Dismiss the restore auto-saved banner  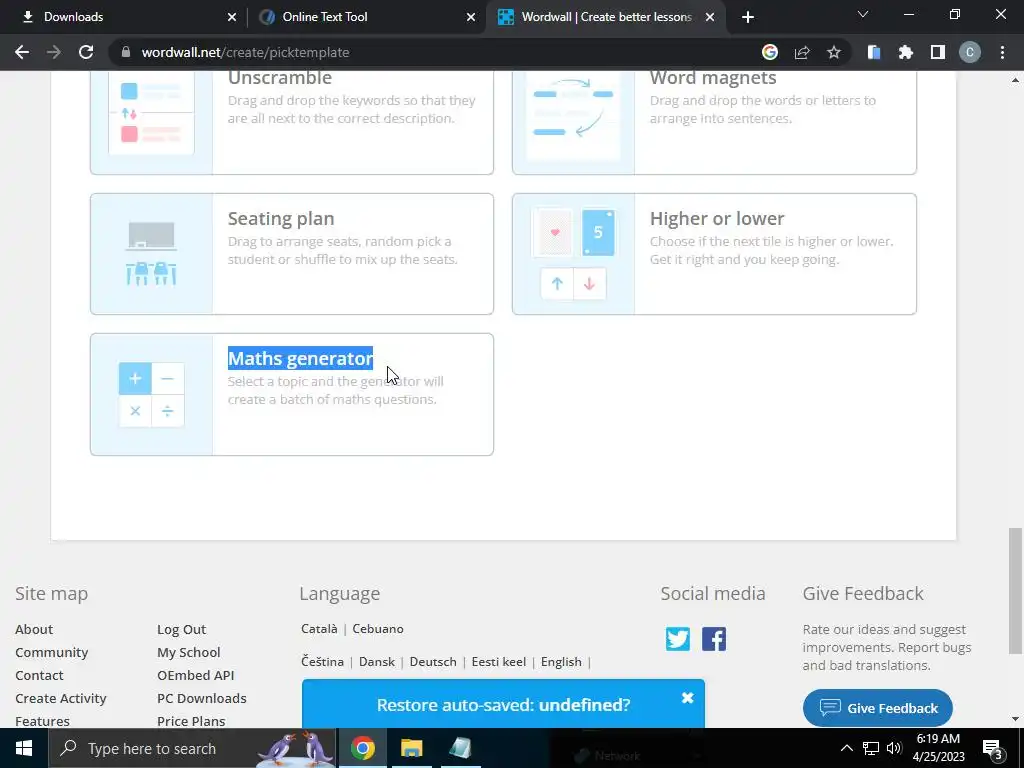(x=688, y=698)
